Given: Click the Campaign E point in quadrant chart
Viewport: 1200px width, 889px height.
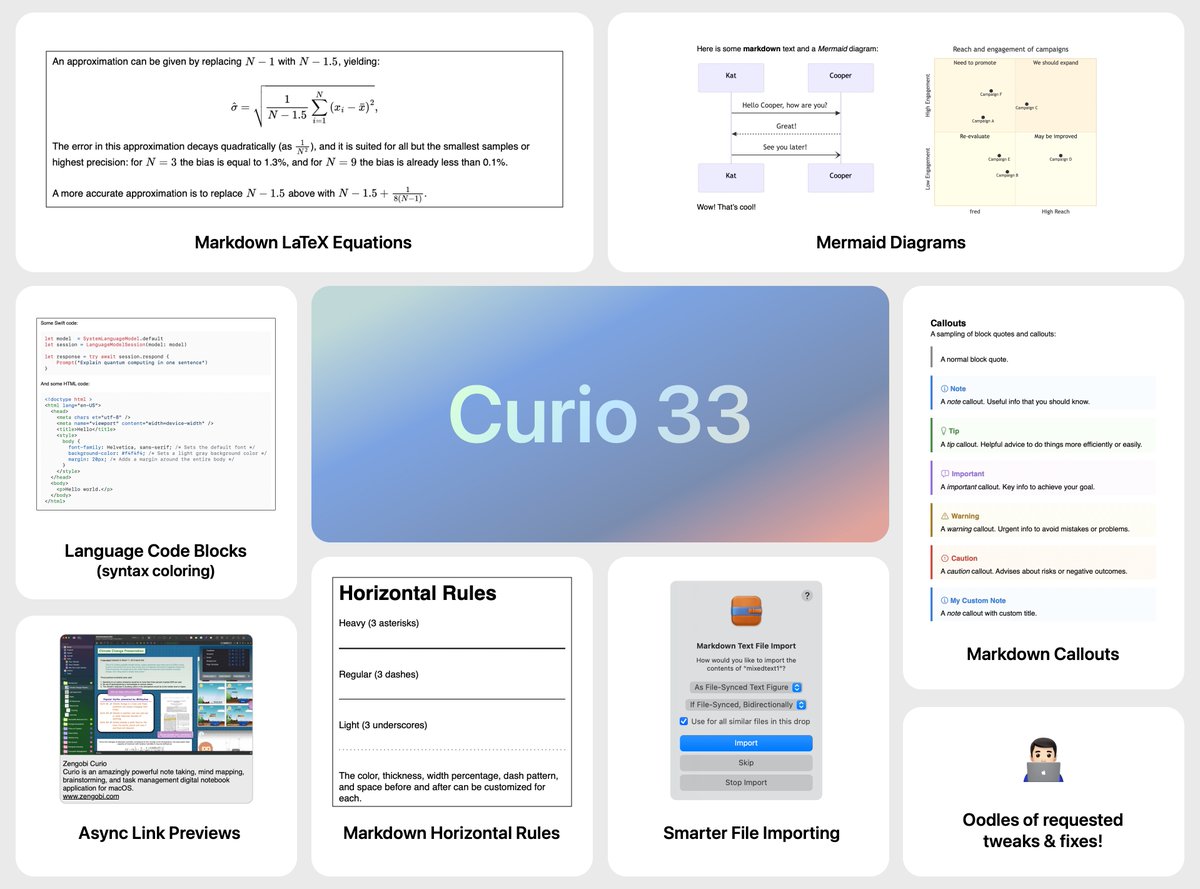Looking at the screenshot, I should tap(998, 155).
